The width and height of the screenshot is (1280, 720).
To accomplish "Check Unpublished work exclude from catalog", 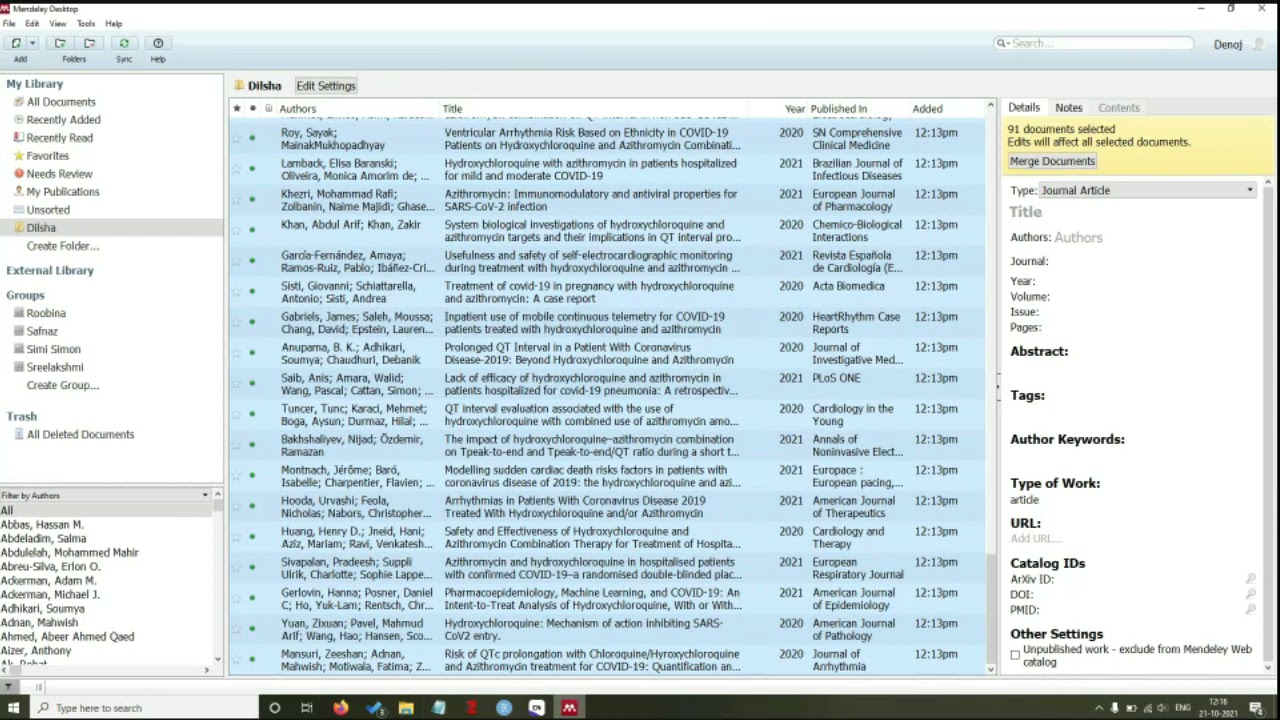I will click(1015, 655).
